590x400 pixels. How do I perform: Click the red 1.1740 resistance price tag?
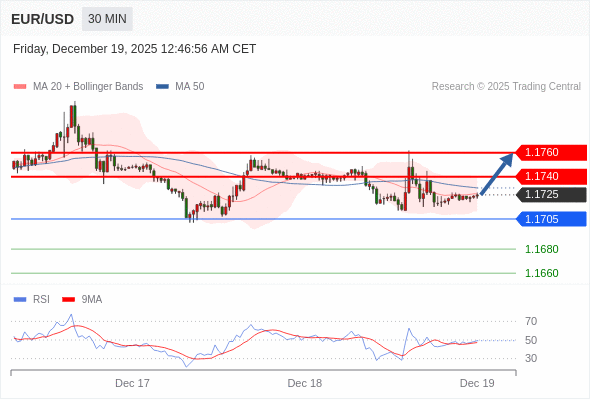551,176
